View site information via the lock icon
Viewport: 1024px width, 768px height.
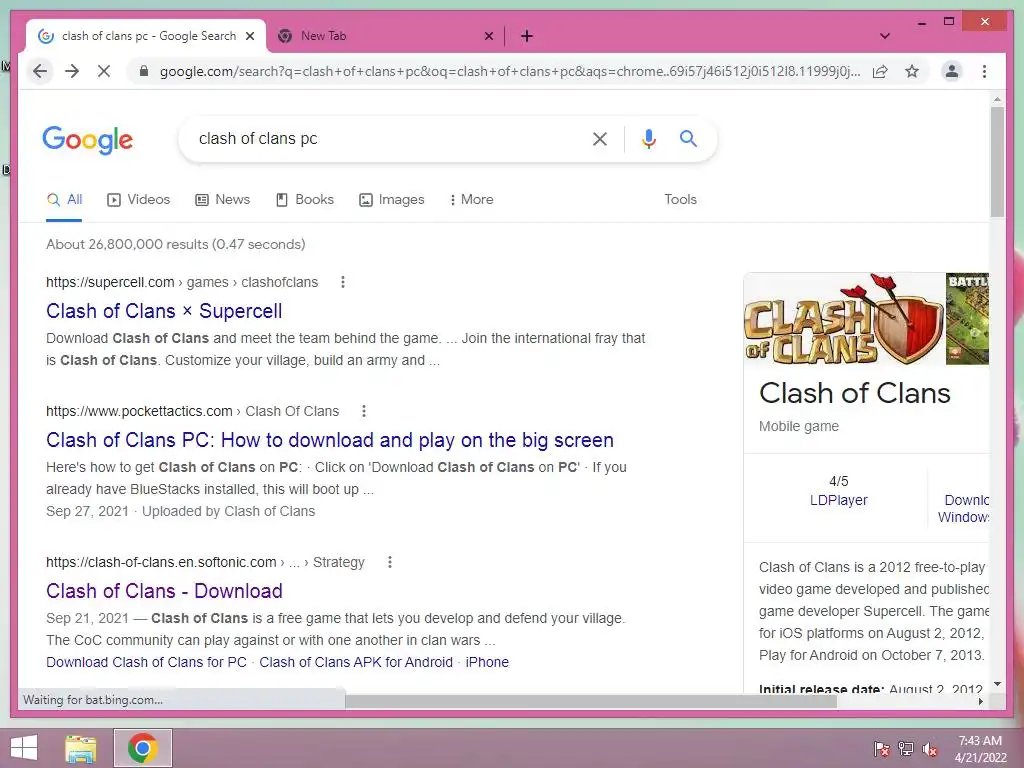(x=144, y=71)
